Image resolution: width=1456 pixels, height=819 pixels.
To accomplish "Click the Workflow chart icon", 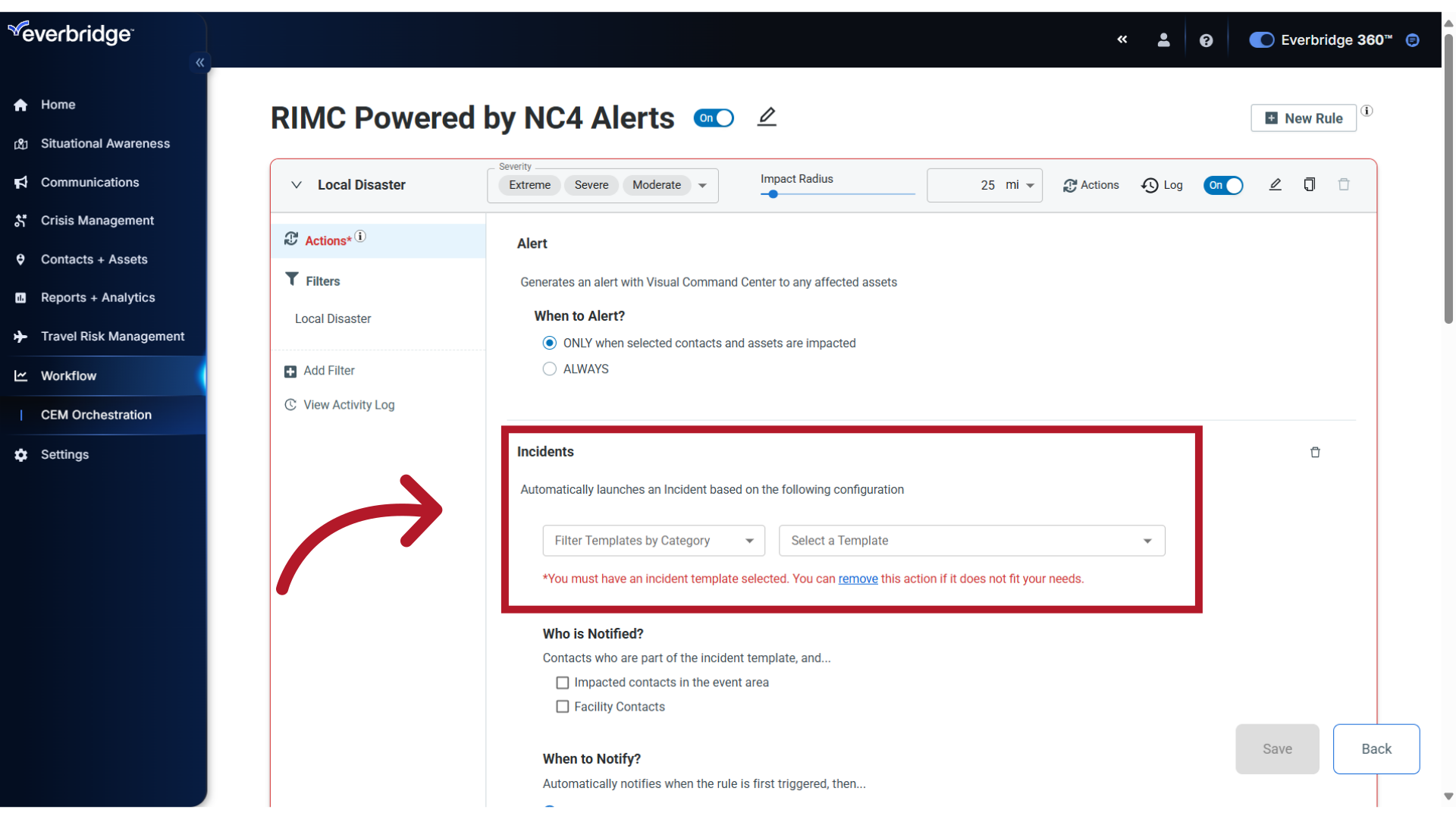I will 20,376.
